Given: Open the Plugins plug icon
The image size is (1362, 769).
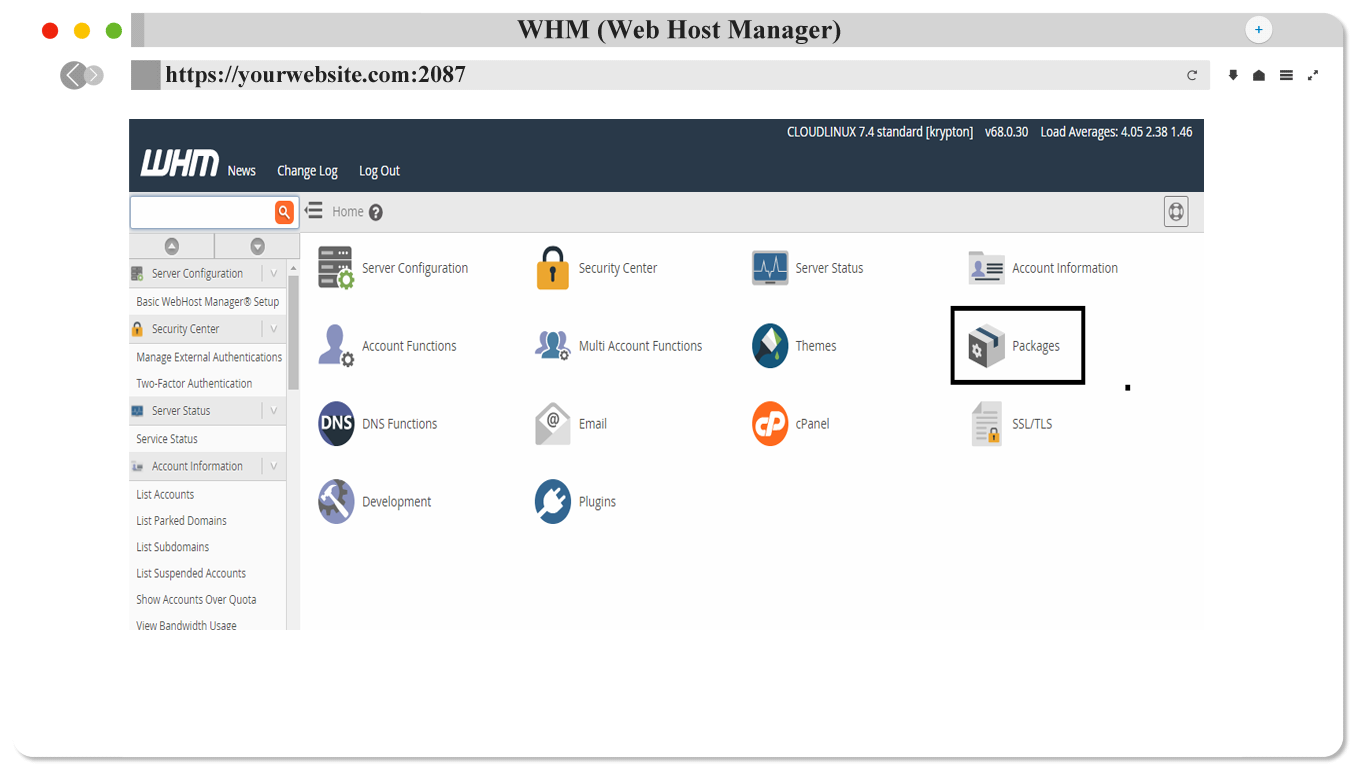Looking at the screenshot, I should click(x=553, y=502).
